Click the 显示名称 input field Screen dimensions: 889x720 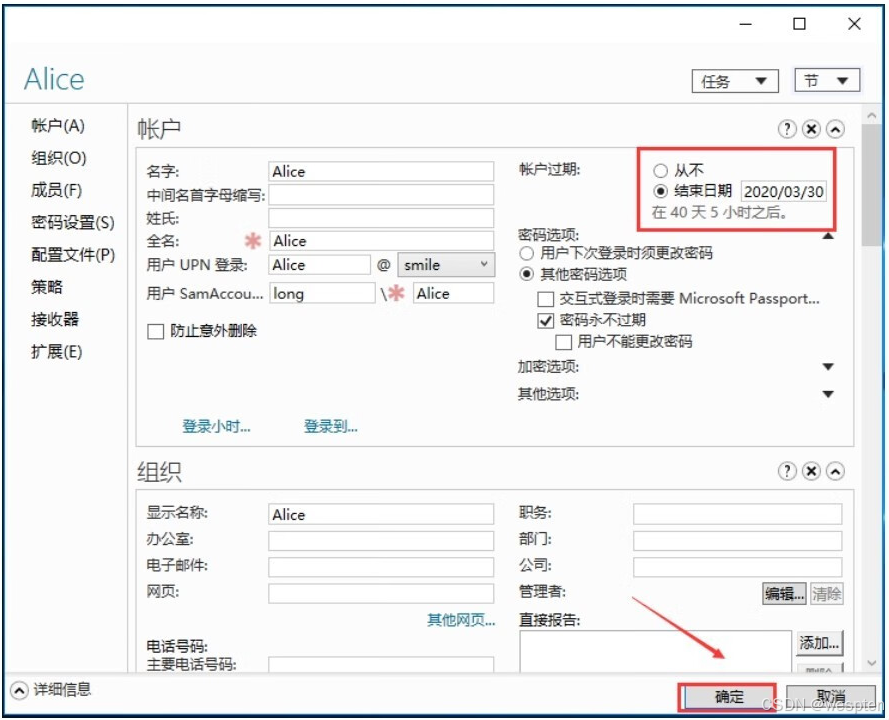(x=381, y=514)
